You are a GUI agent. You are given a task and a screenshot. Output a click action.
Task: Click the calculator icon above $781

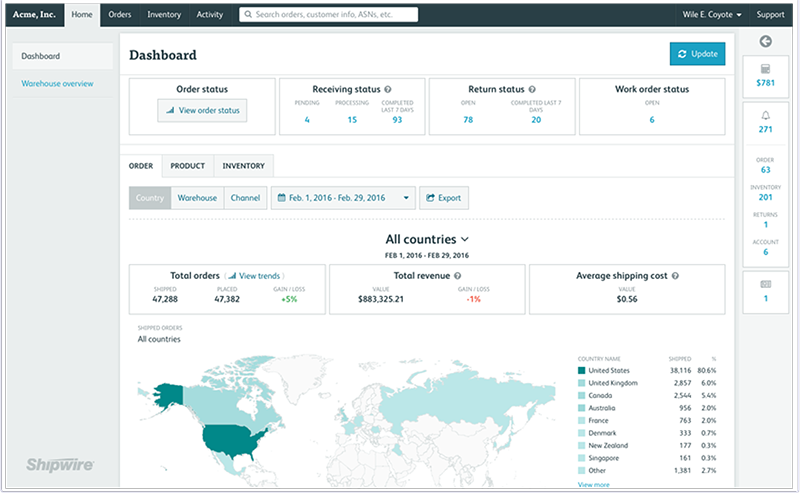(x=766, y=69)
